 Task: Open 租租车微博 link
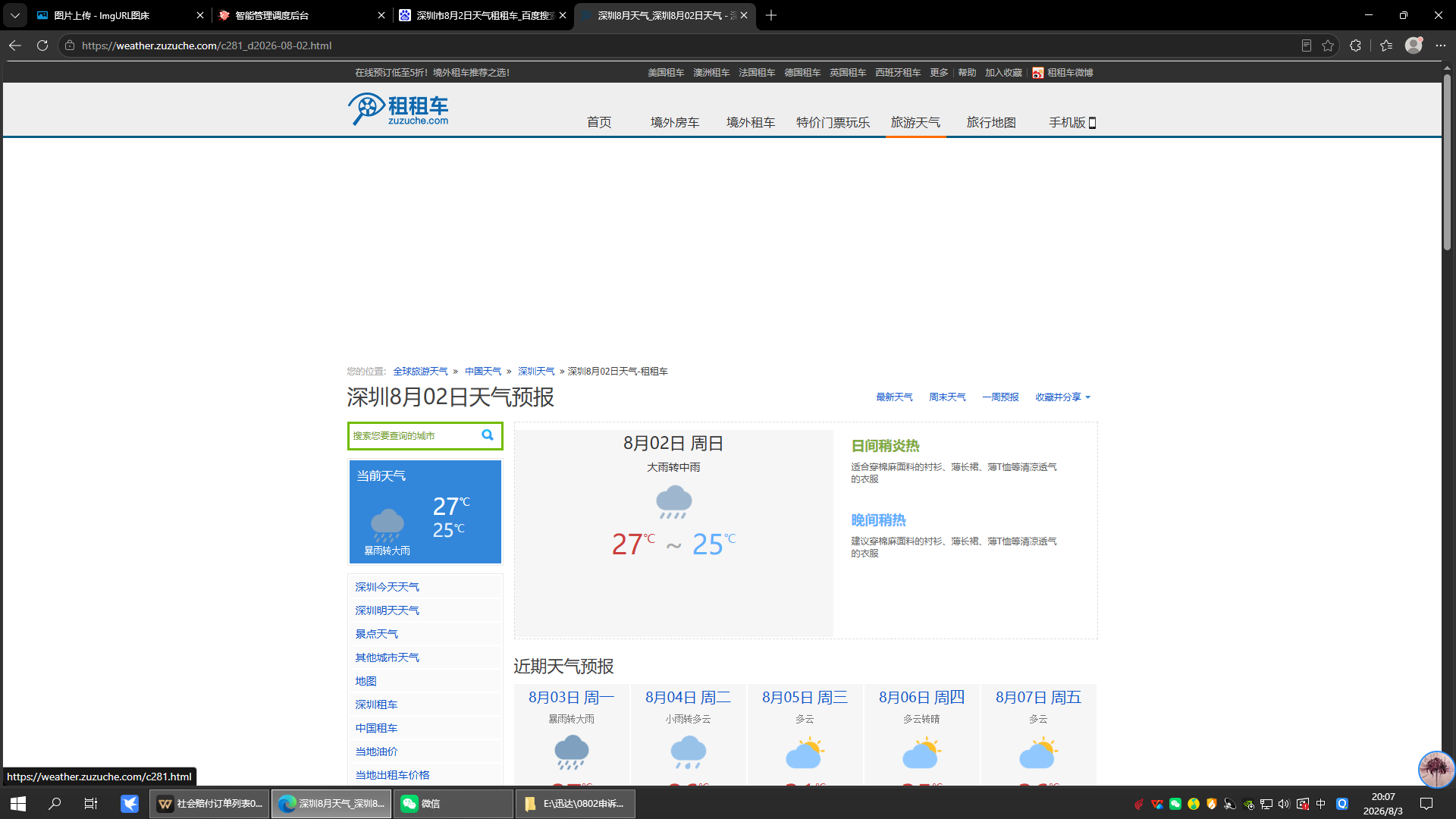[1063, 73]
